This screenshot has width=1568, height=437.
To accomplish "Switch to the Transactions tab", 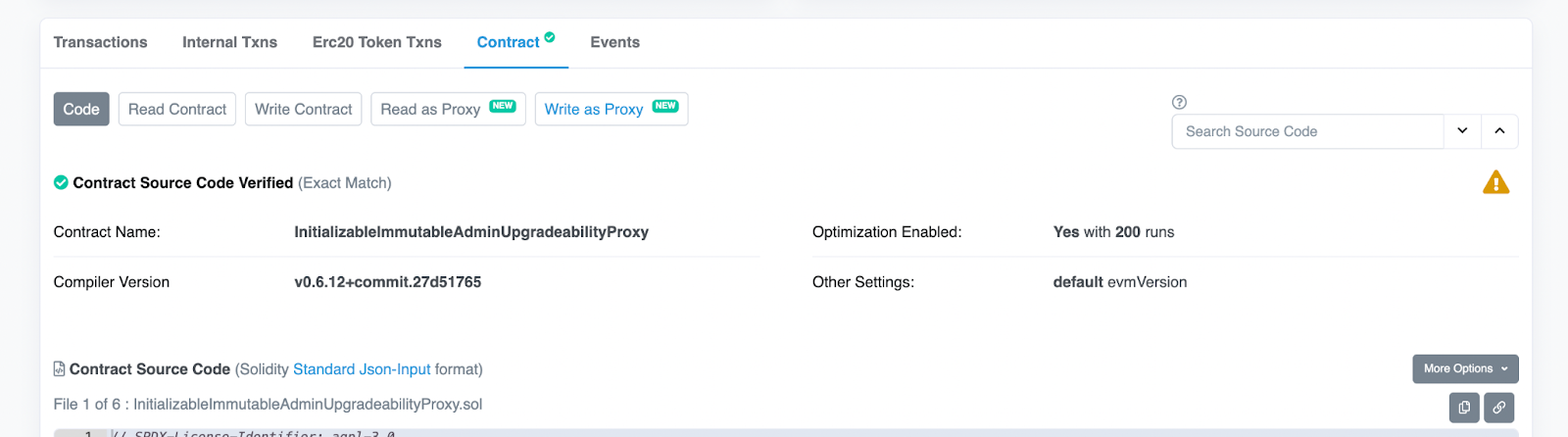I will 100,42.
